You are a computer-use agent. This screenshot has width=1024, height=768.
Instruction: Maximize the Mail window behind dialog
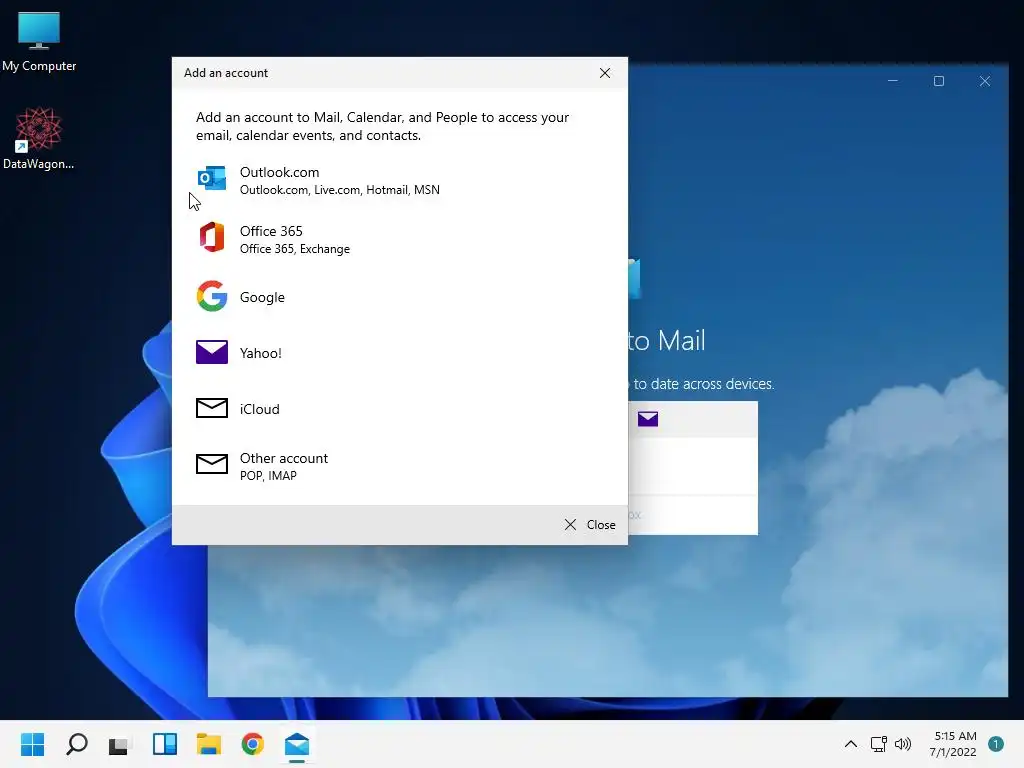click(939, 81)
